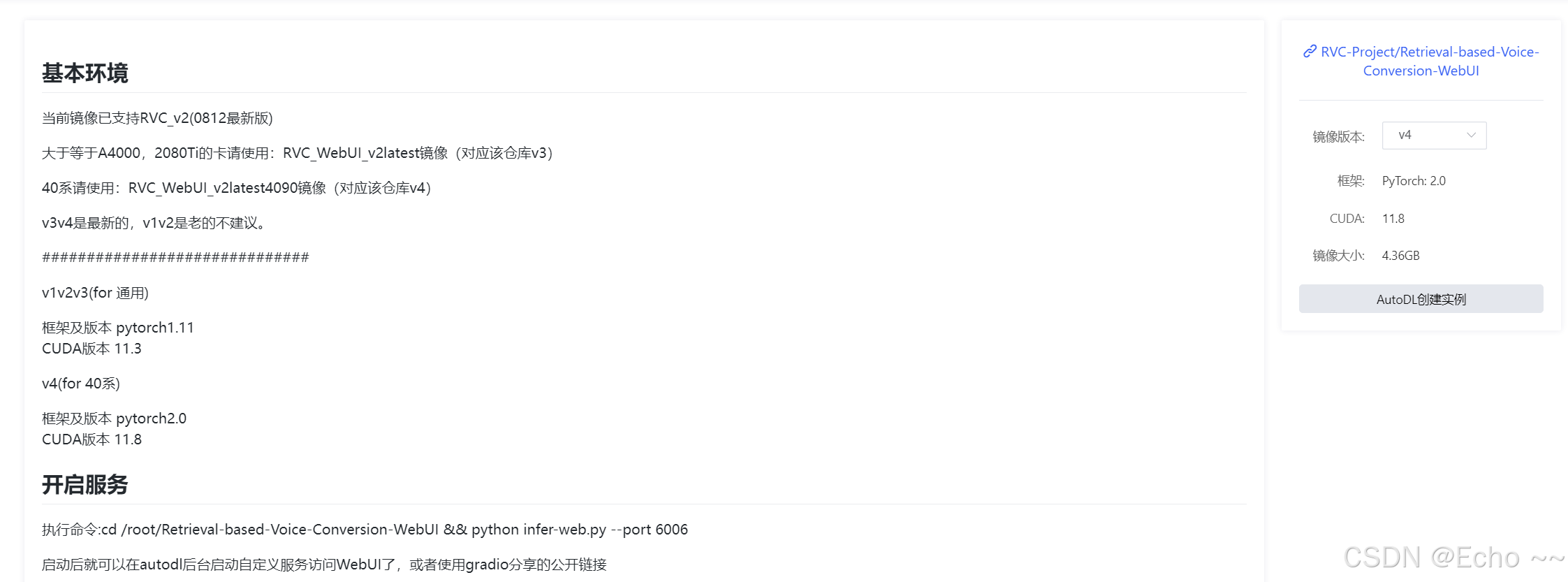
Task: Click the pytorch1.11 framework version text
Action: click(x=155, y=326)
